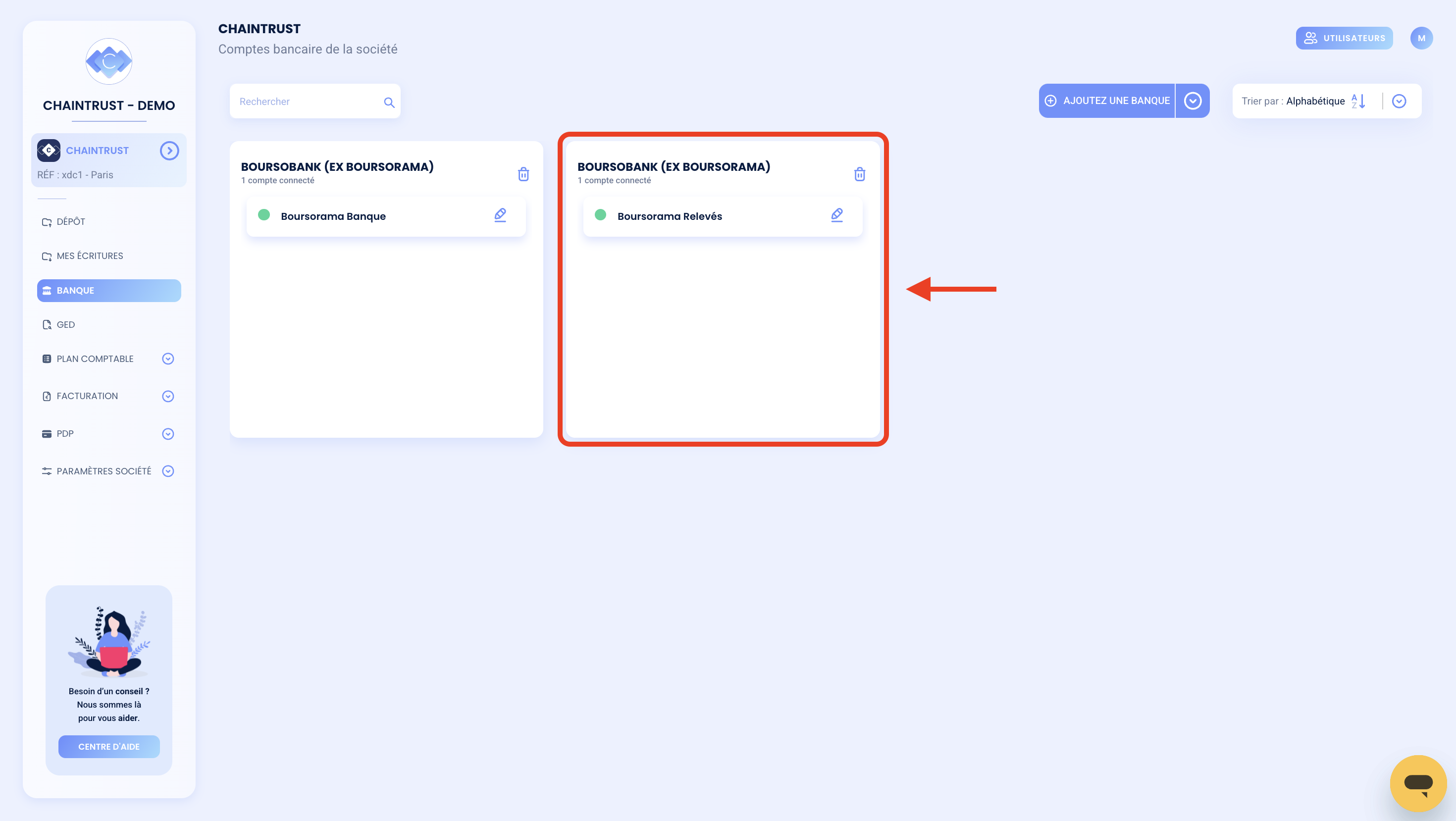Open the UTILISATEURS button
This screenshot has height=821, width=1456.
(1344, 38)
